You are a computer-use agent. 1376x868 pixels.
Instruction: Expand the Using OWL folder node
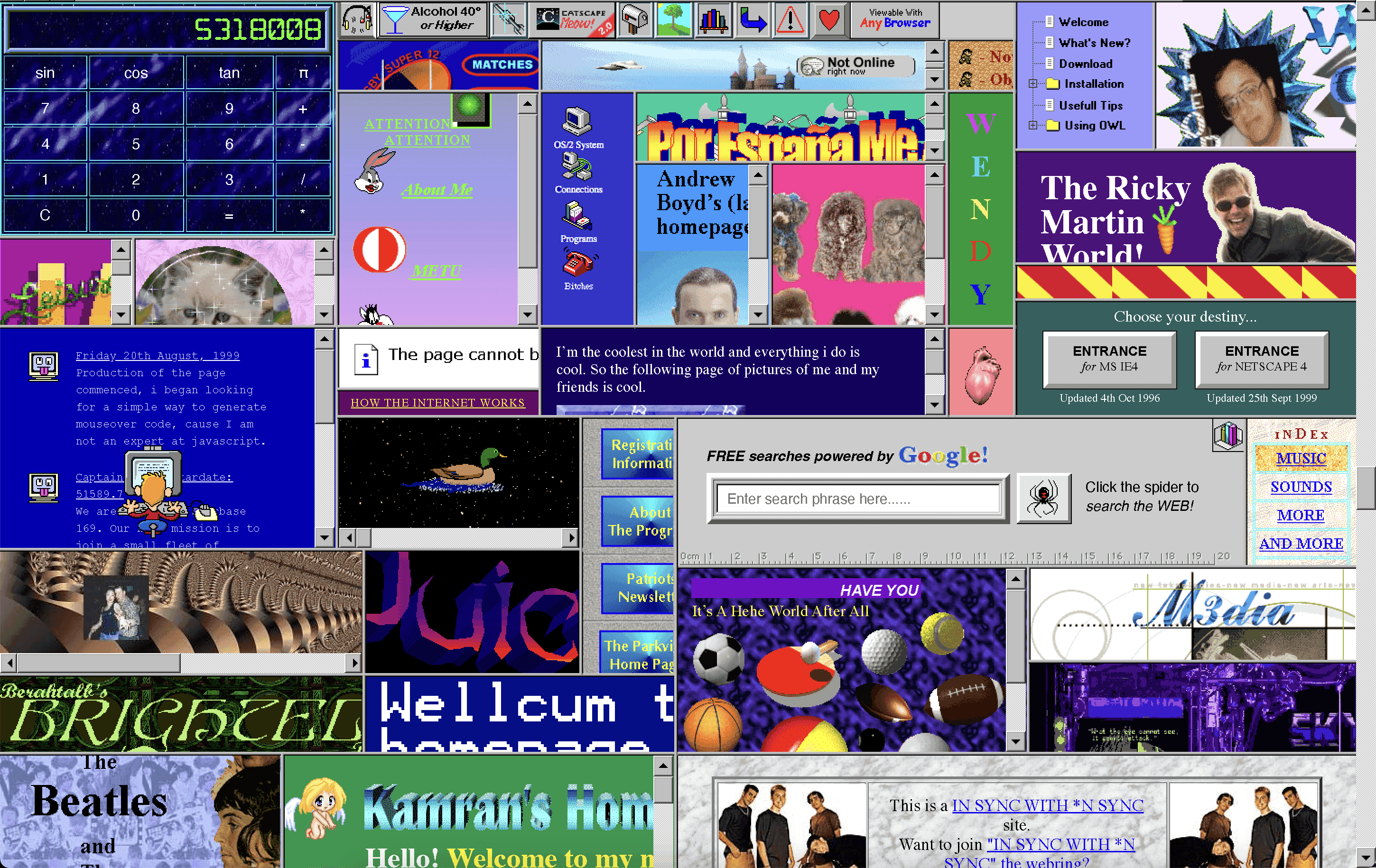pos(1033,126)
